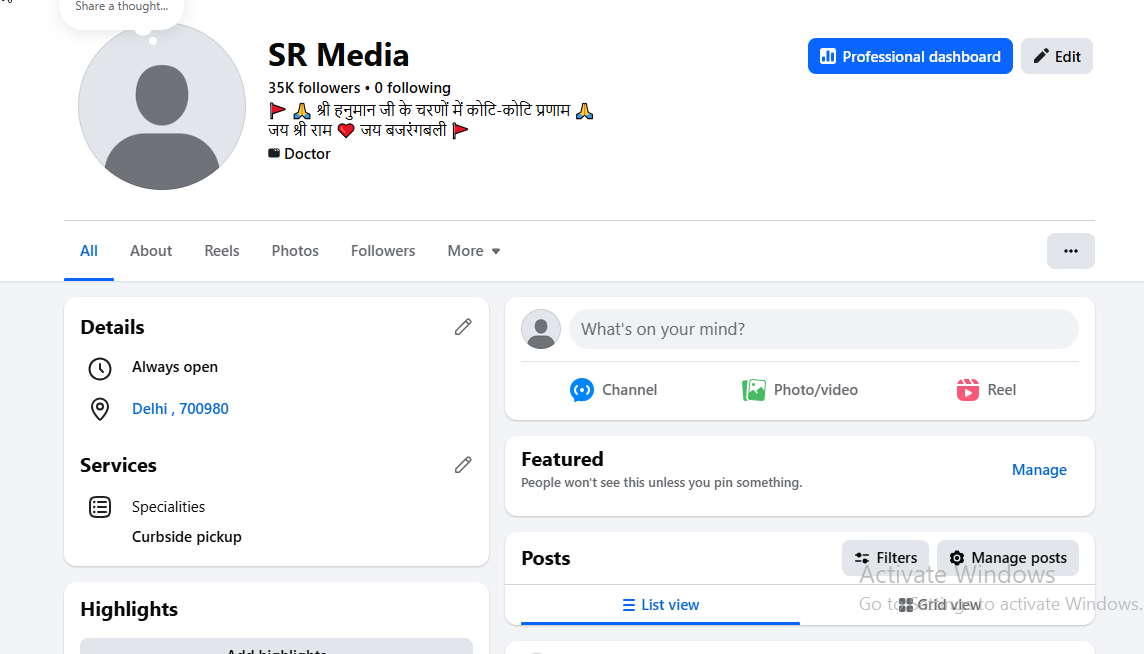This screenshot has height=654, width=1144.
Task: Switch to List view
Action: [660, 605]
